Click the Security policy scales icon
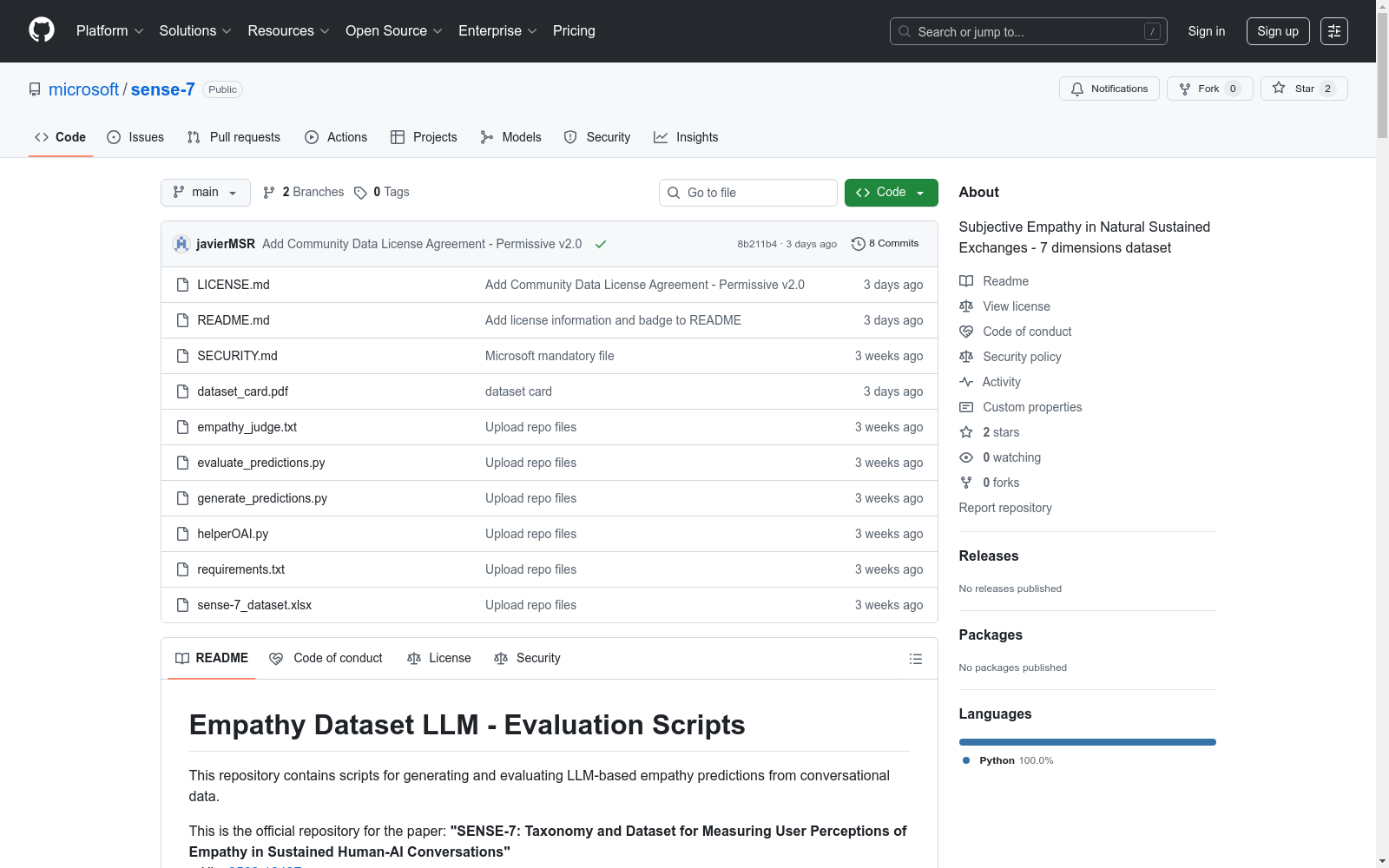This screenshot has height=868, width=1389. (966, 357)
